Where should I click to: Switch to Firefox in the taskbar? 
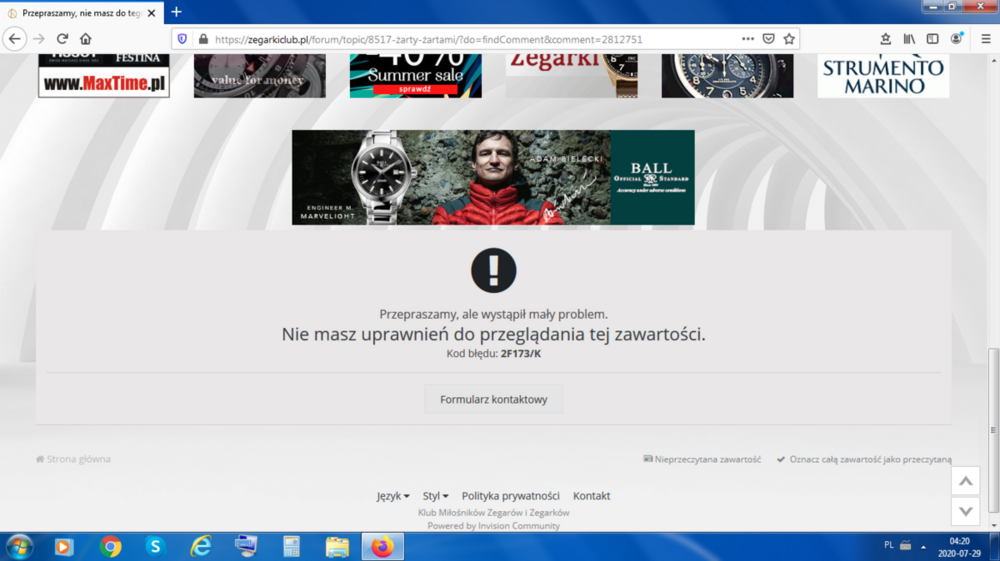coord(383,547)
